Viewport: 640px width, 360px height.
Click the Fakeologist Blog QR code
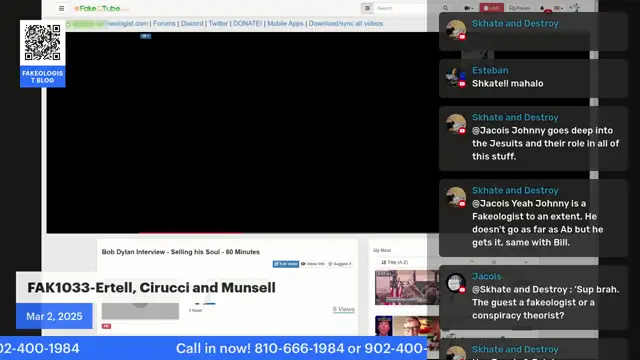coord(42,42)
